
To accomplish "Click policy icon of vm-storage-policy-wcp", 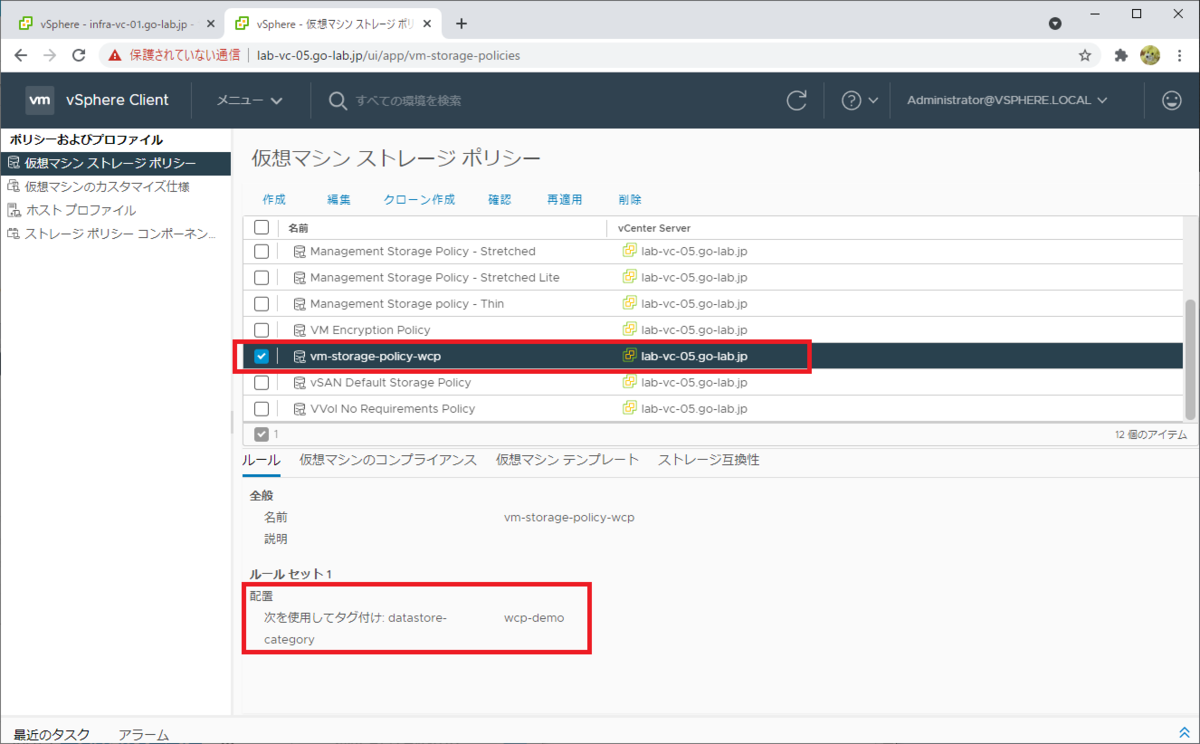I will [x=299, y=356].
